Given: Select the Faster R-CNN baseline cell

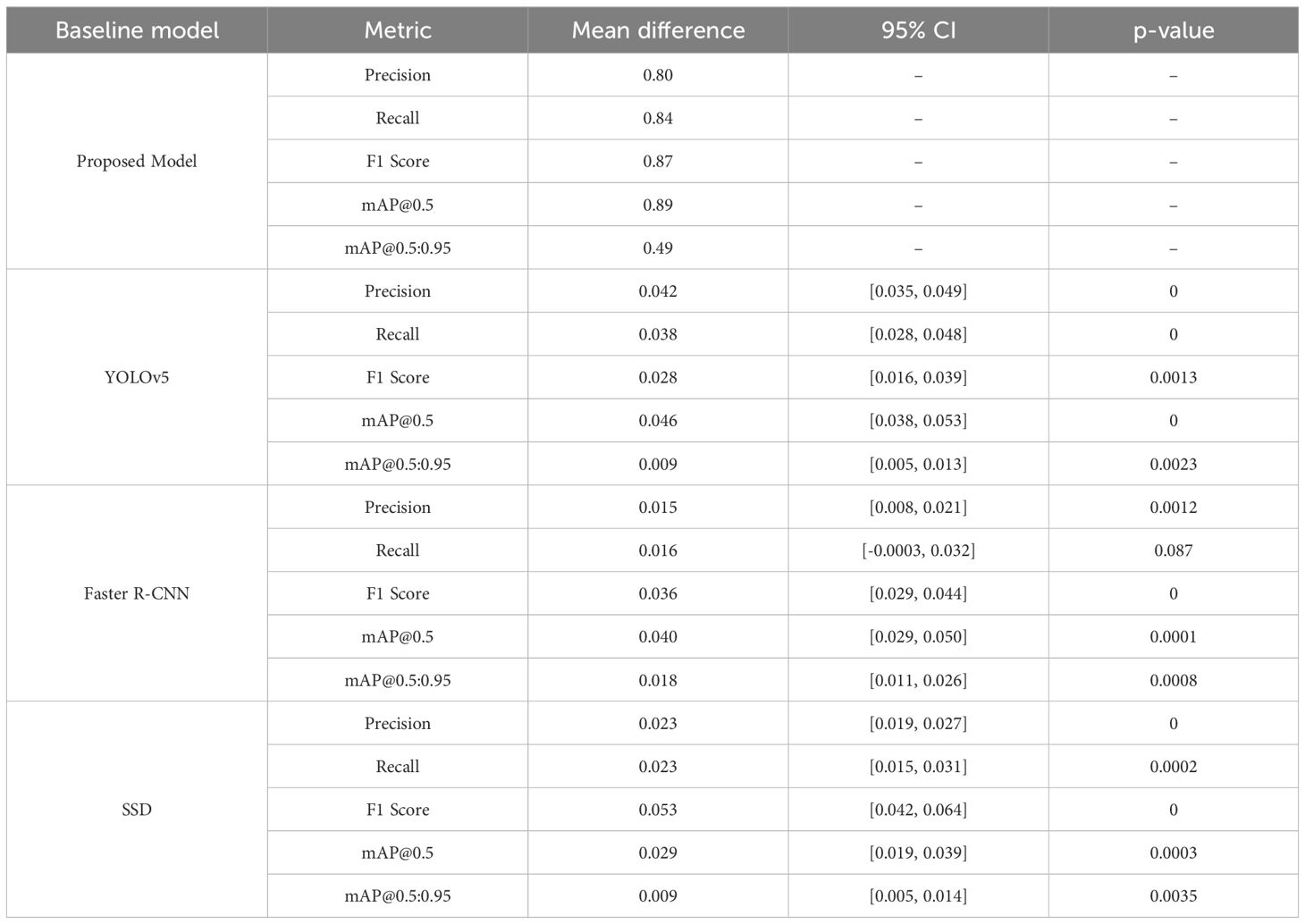Looking at the screenshot, I should tap(137, 593).
